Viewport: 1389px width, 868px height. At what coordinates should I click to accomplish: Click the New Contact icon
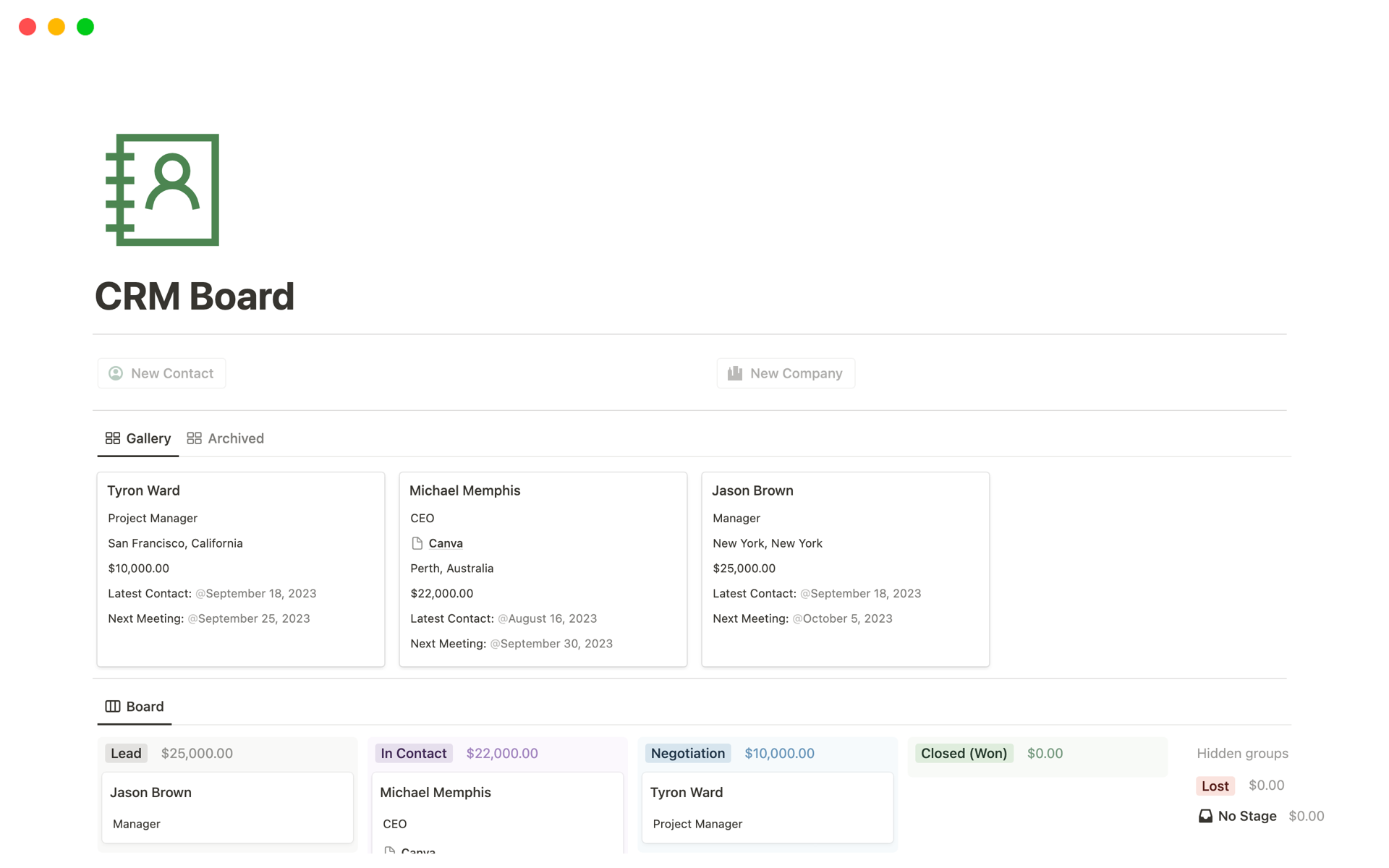pyautogui.click(x=114, y=373)
